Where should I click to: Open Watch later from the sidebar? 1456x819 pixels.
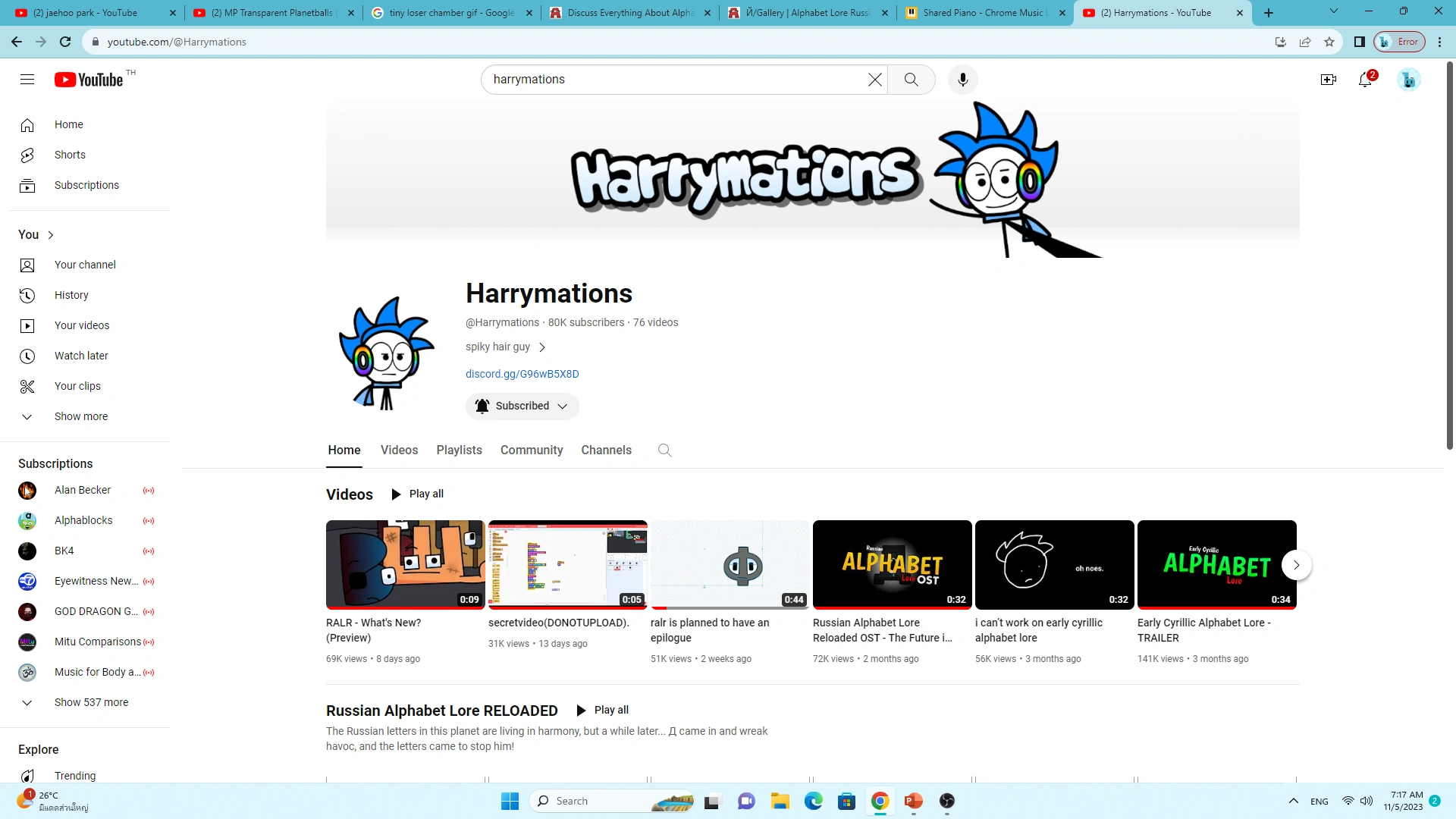(81, 355)
